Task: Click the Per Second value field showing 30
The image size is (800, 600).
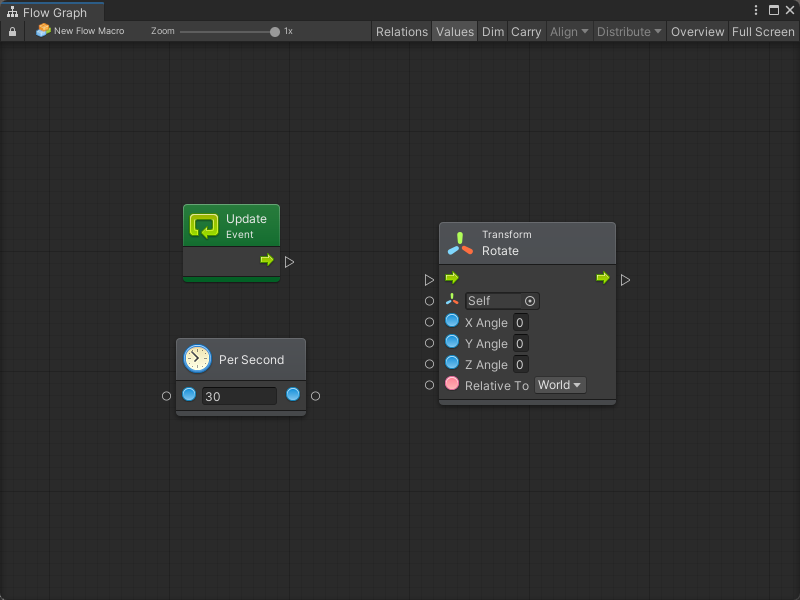Action: coord(239,397)
